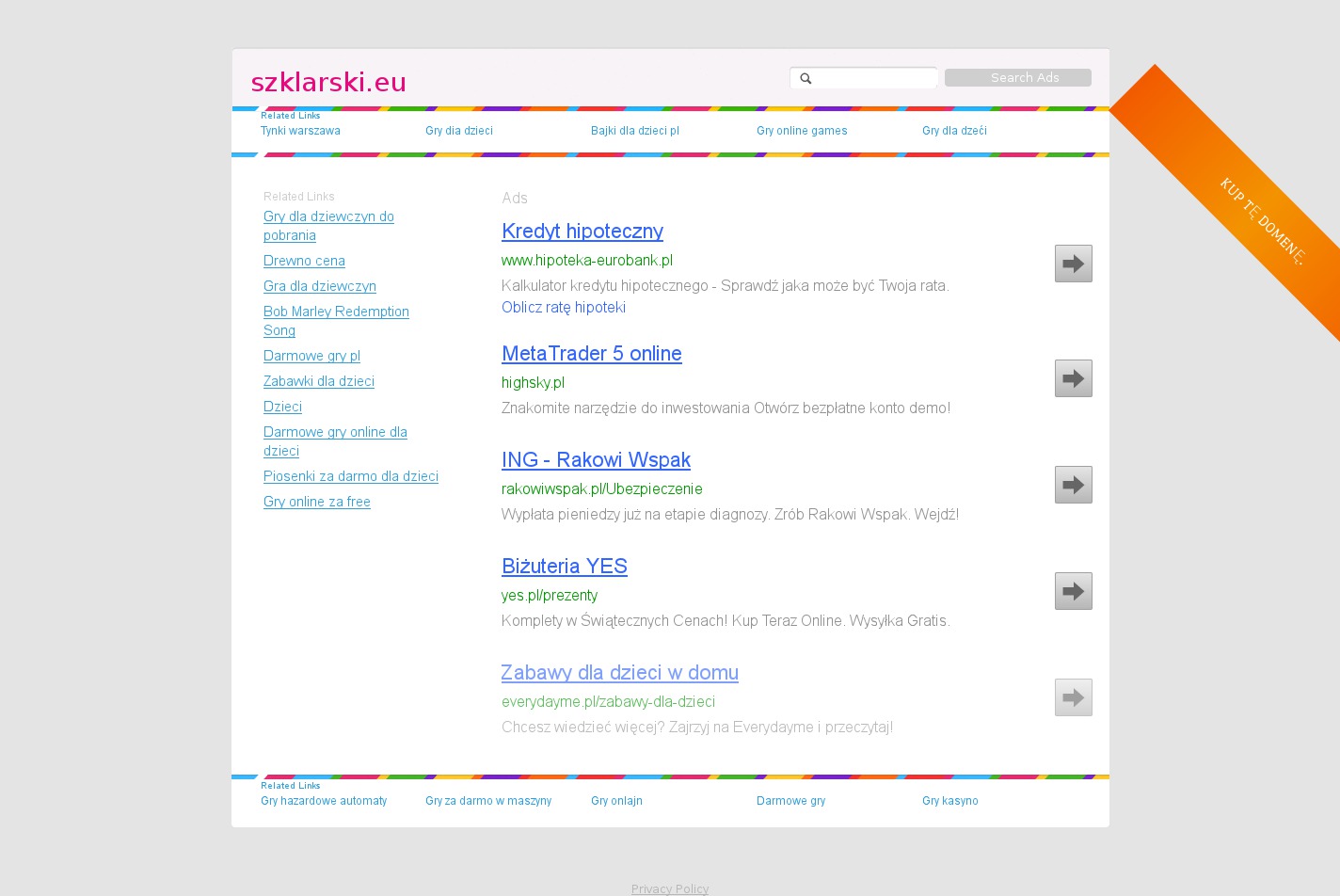
Task: Click the arrow icon beside Kredyt hipoteczny ad
Action: 1073,264
